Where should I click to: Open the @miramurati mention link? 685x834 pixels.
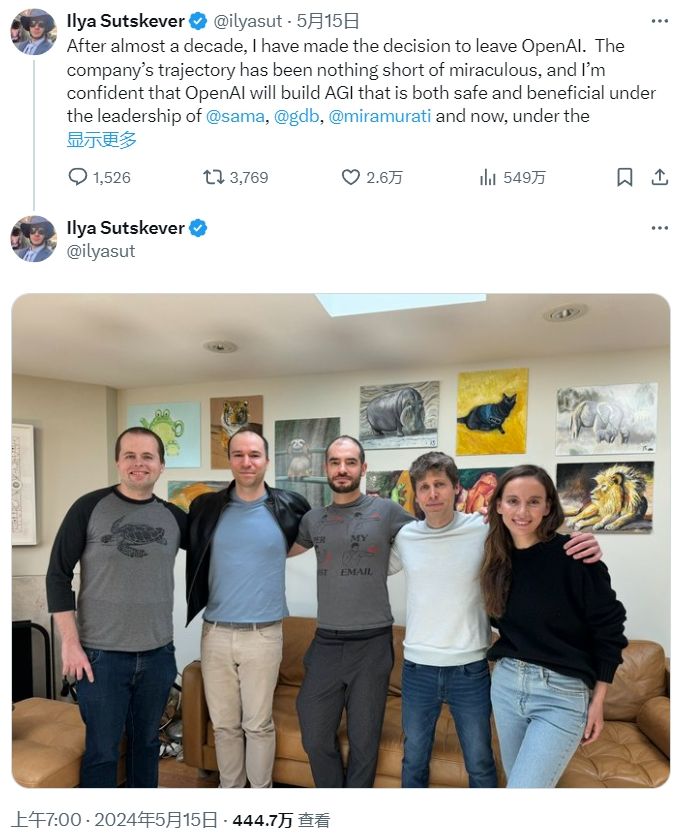(x=379, y=116)
